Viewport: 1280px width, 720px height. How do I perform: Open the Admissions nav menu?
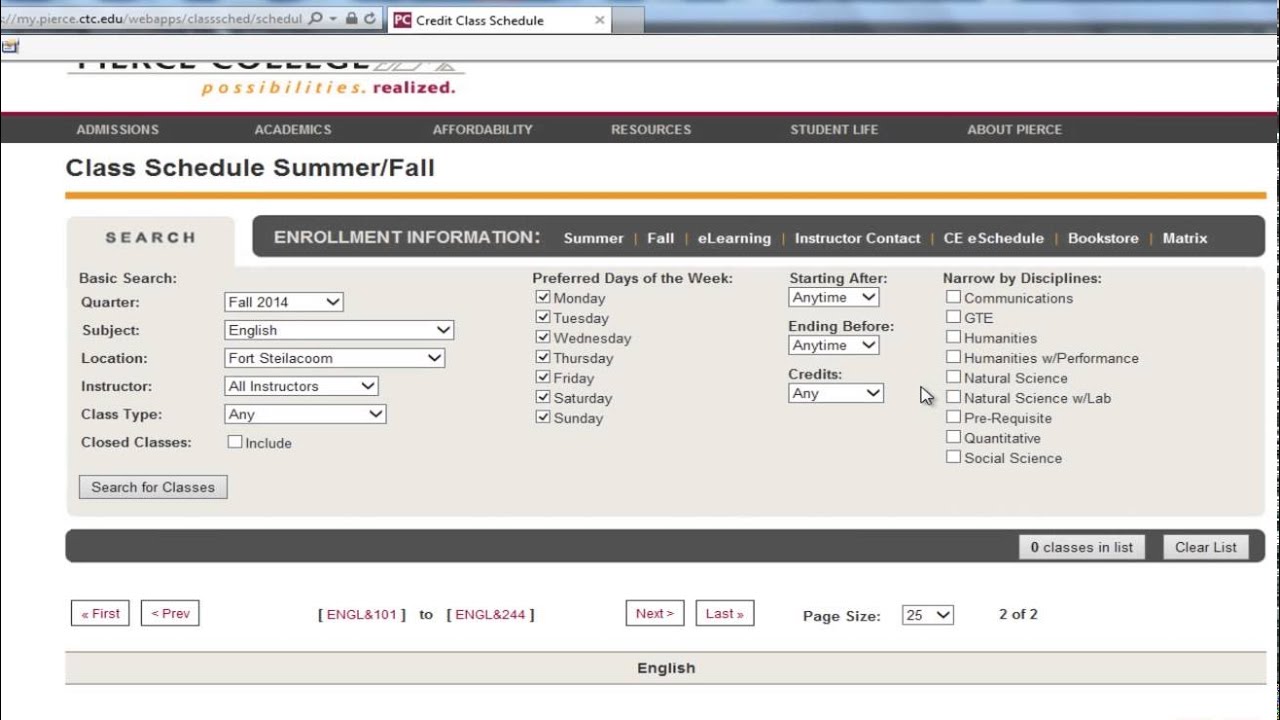click(118, 129)
